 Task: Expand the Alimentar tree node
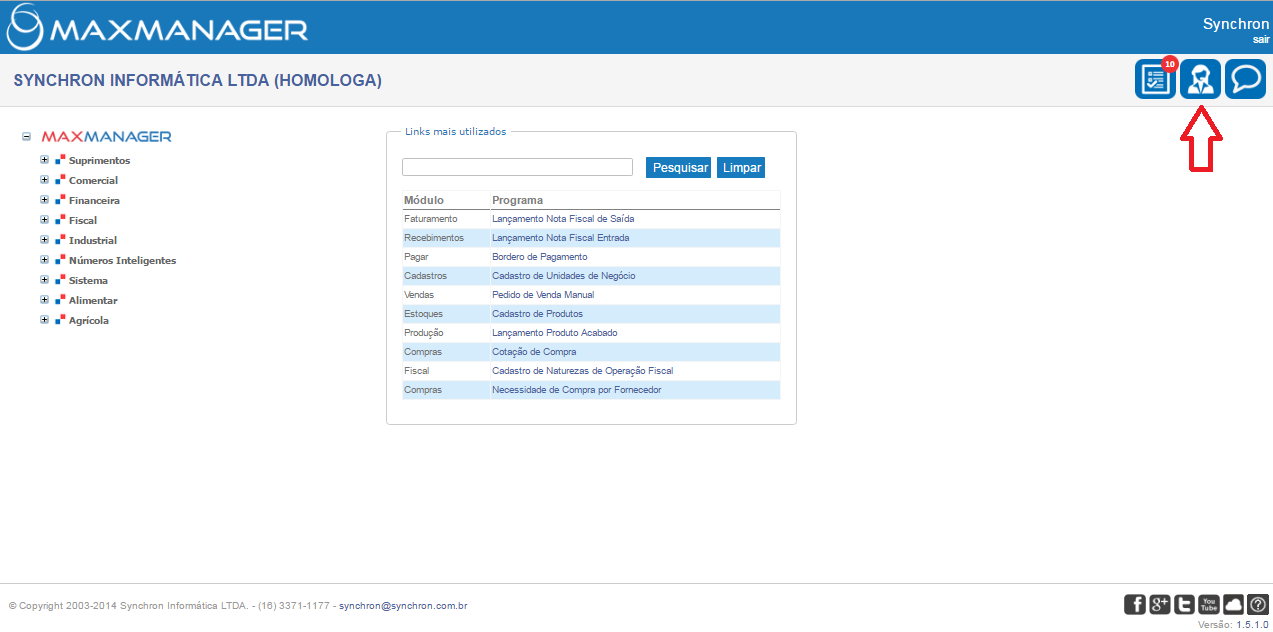[x=44, y=300]
